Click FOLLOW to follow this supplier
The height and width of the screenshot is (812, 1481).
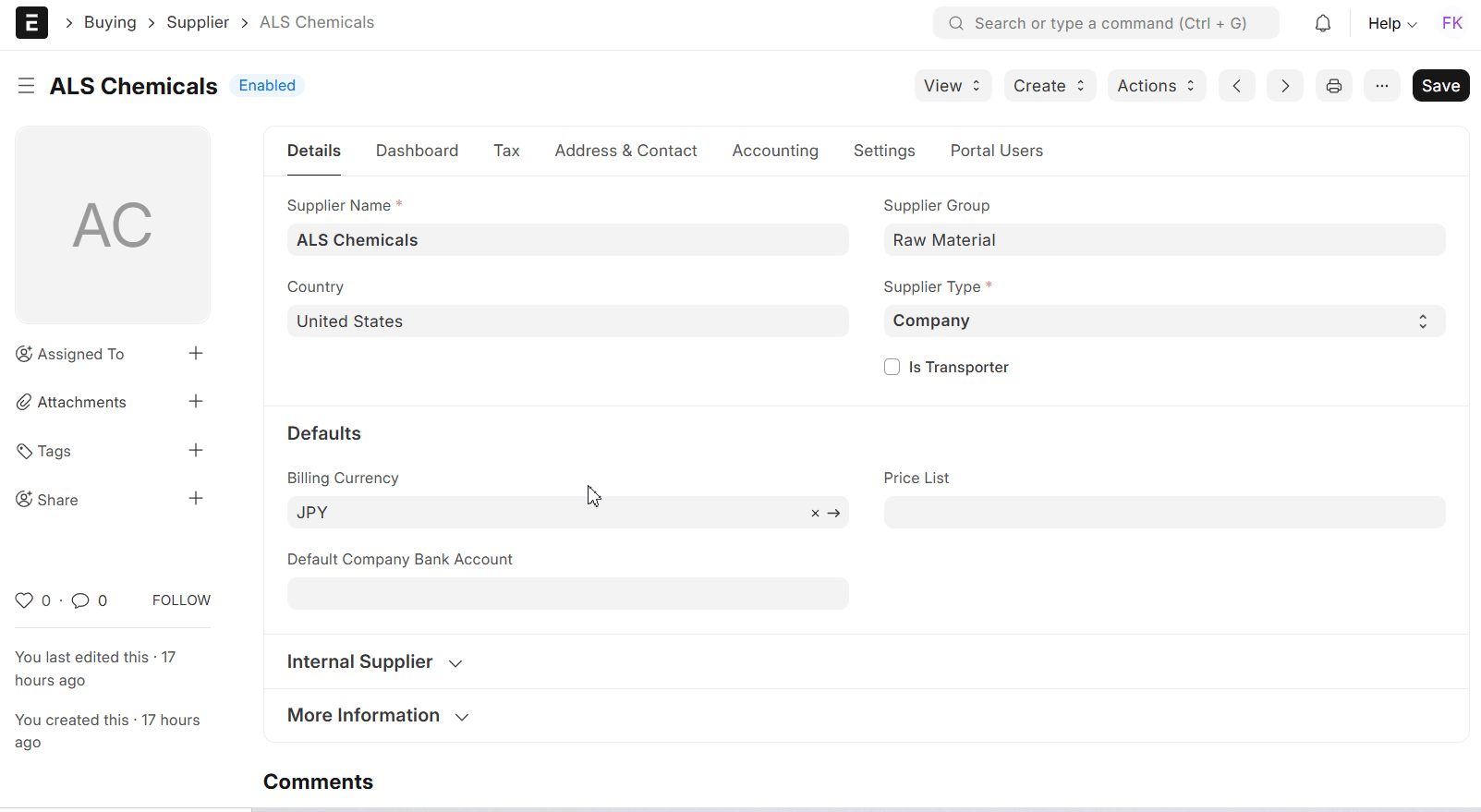pos(181,600)
